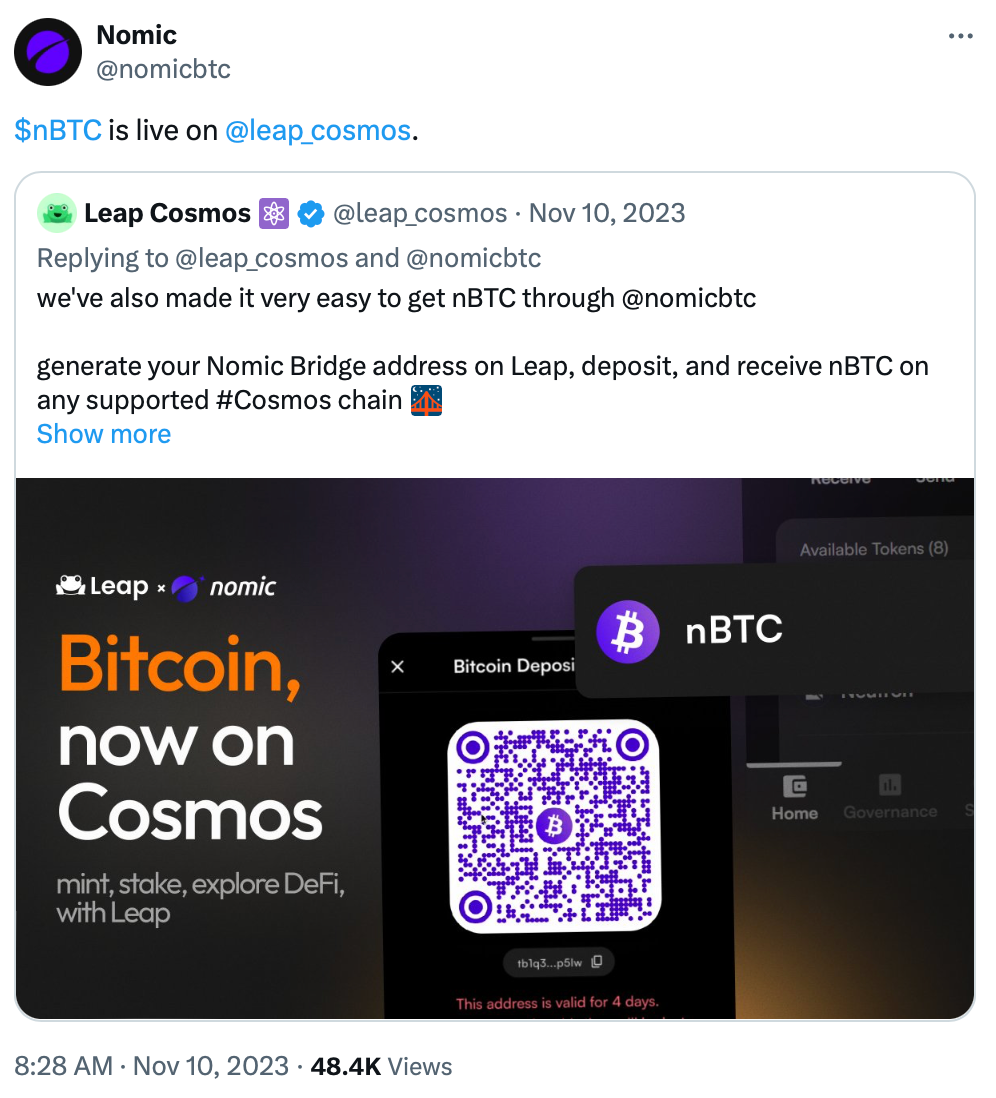Click the blue verified checkmark beside Leap Cosmos
This screenshot has height=1098, width=996.
pos(311,213)
